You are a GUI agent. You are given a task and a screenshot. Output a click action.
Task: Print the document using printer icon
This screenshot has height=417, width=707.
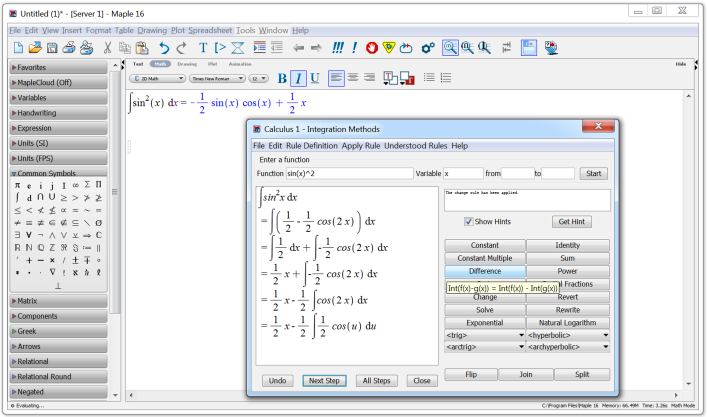(69, 47)
